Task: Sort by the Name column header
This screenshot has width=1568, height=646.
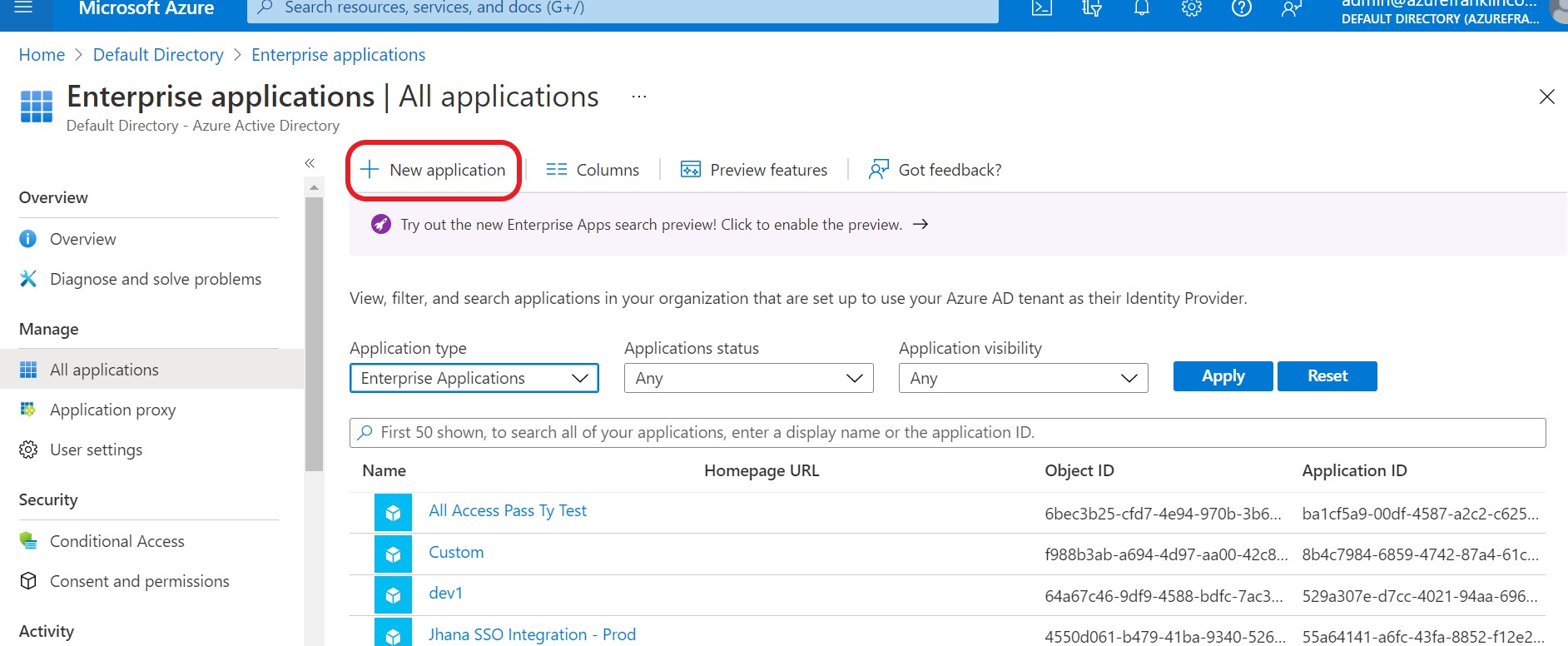Action: coord(384,470)
